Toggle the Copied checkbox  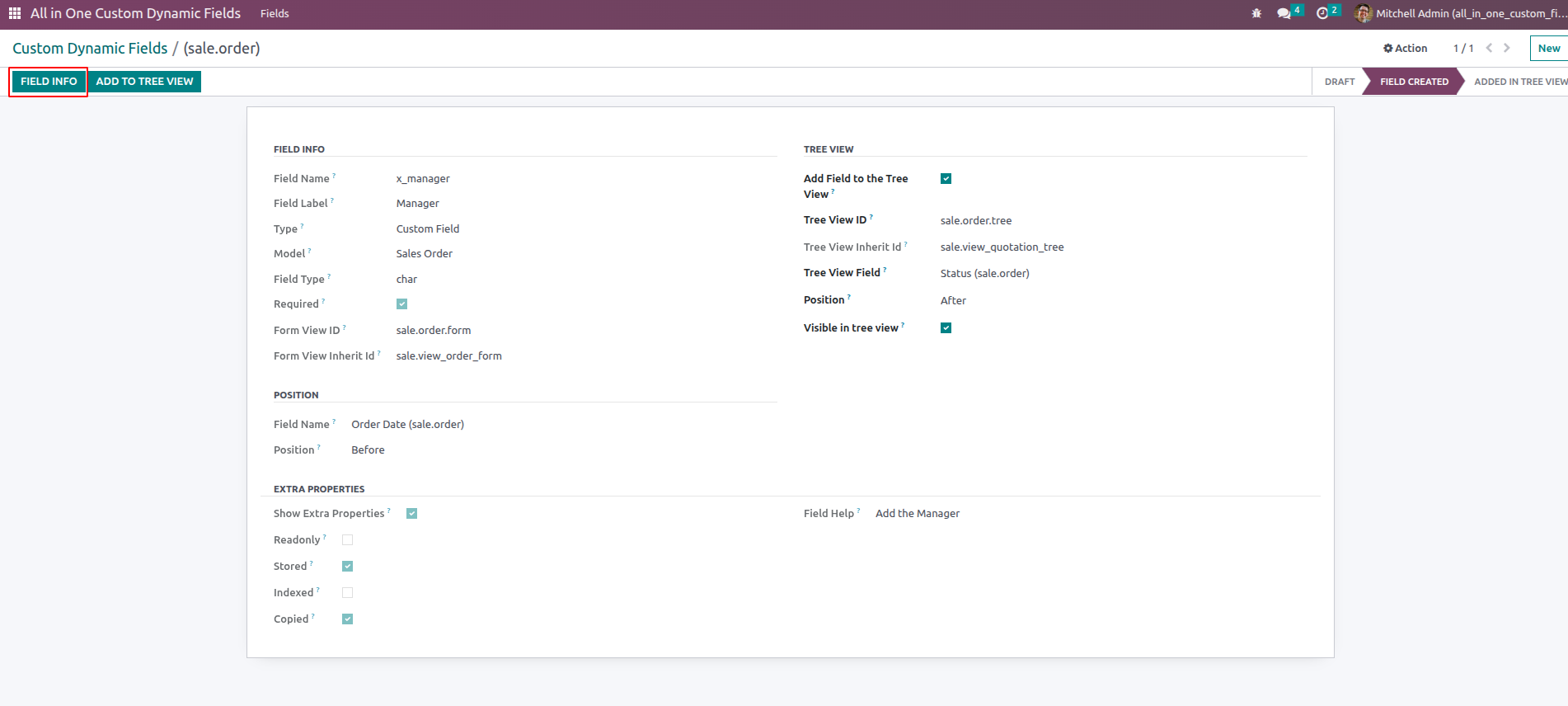point(347,619)
